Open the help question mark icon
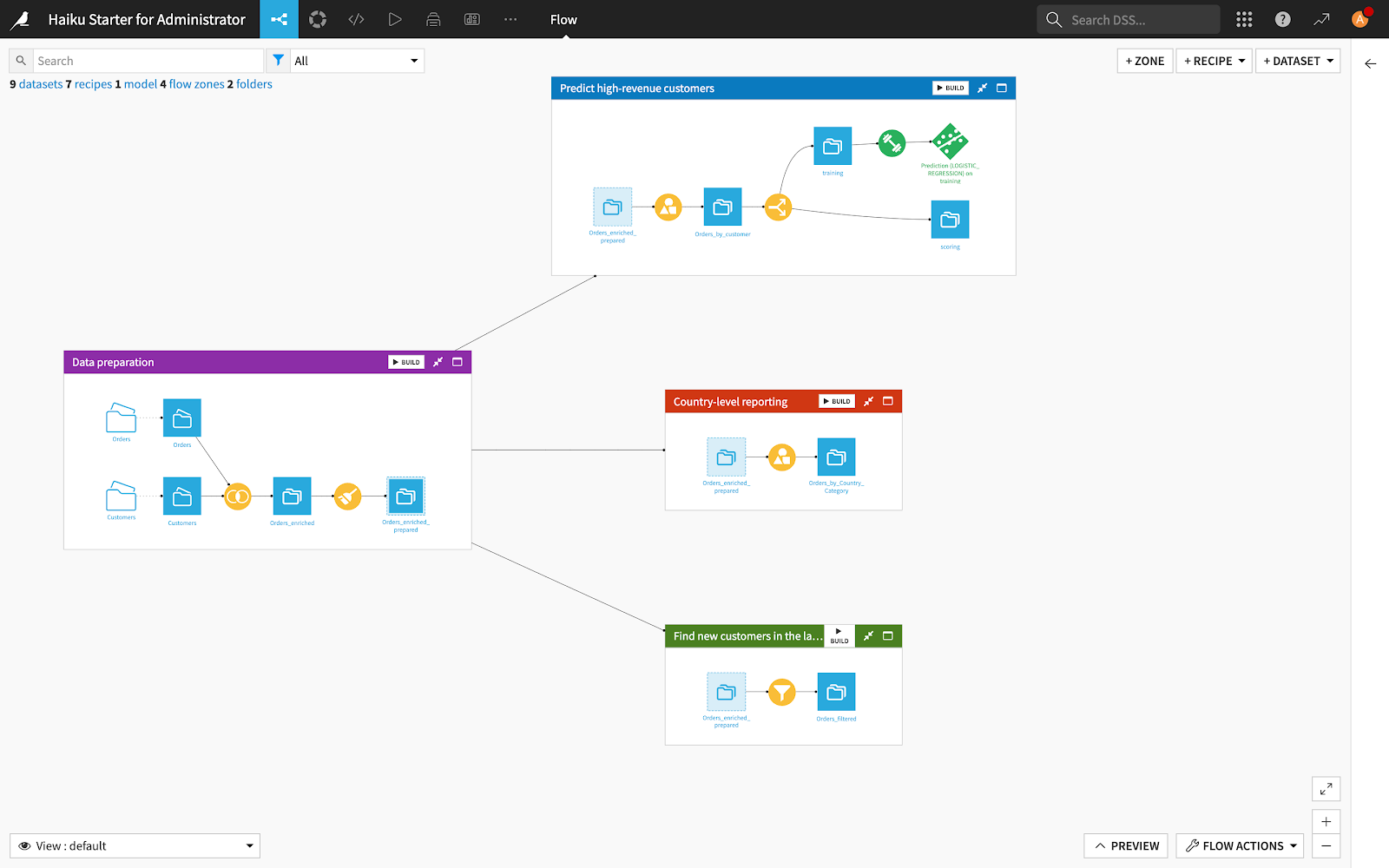Screen dimensions: 1389x868 pos(1282,19)
